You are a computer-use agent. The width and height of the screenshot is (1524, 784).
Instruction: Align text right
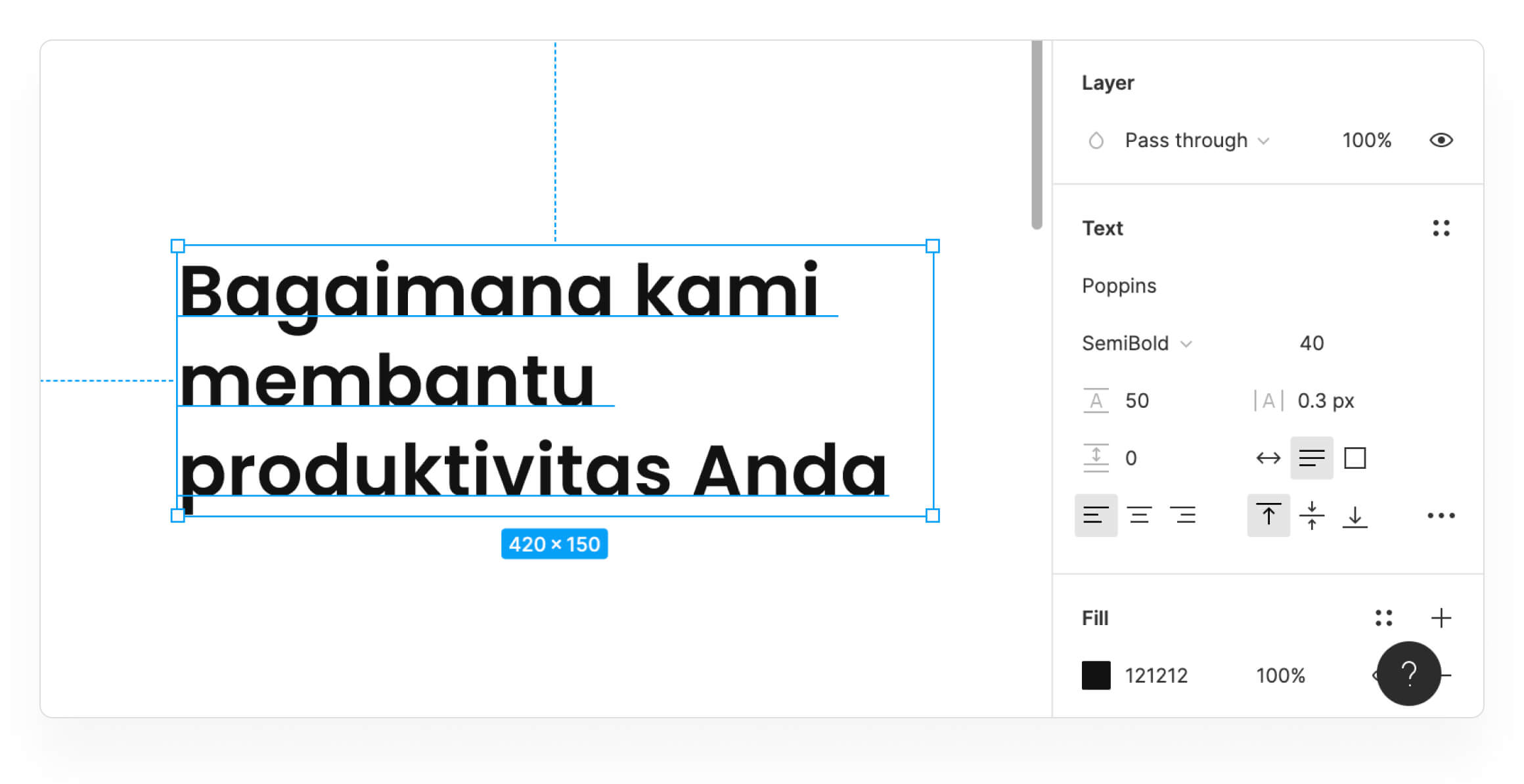pos(1182,515)
